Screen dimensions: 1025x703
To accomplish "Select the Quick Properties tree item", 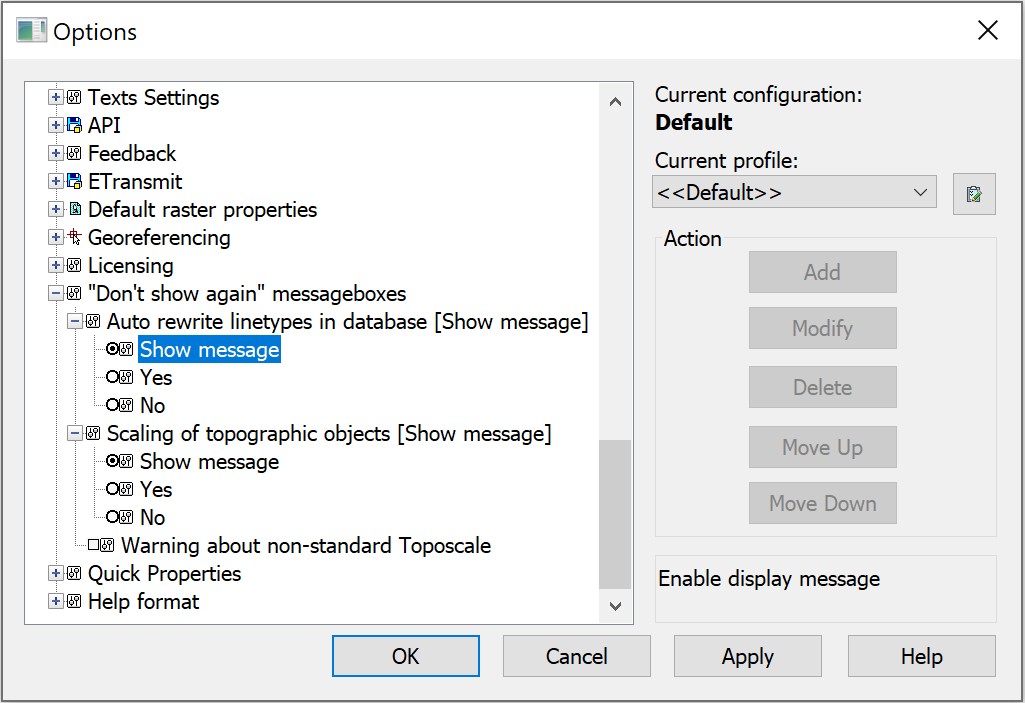I will tap(164, 574).
